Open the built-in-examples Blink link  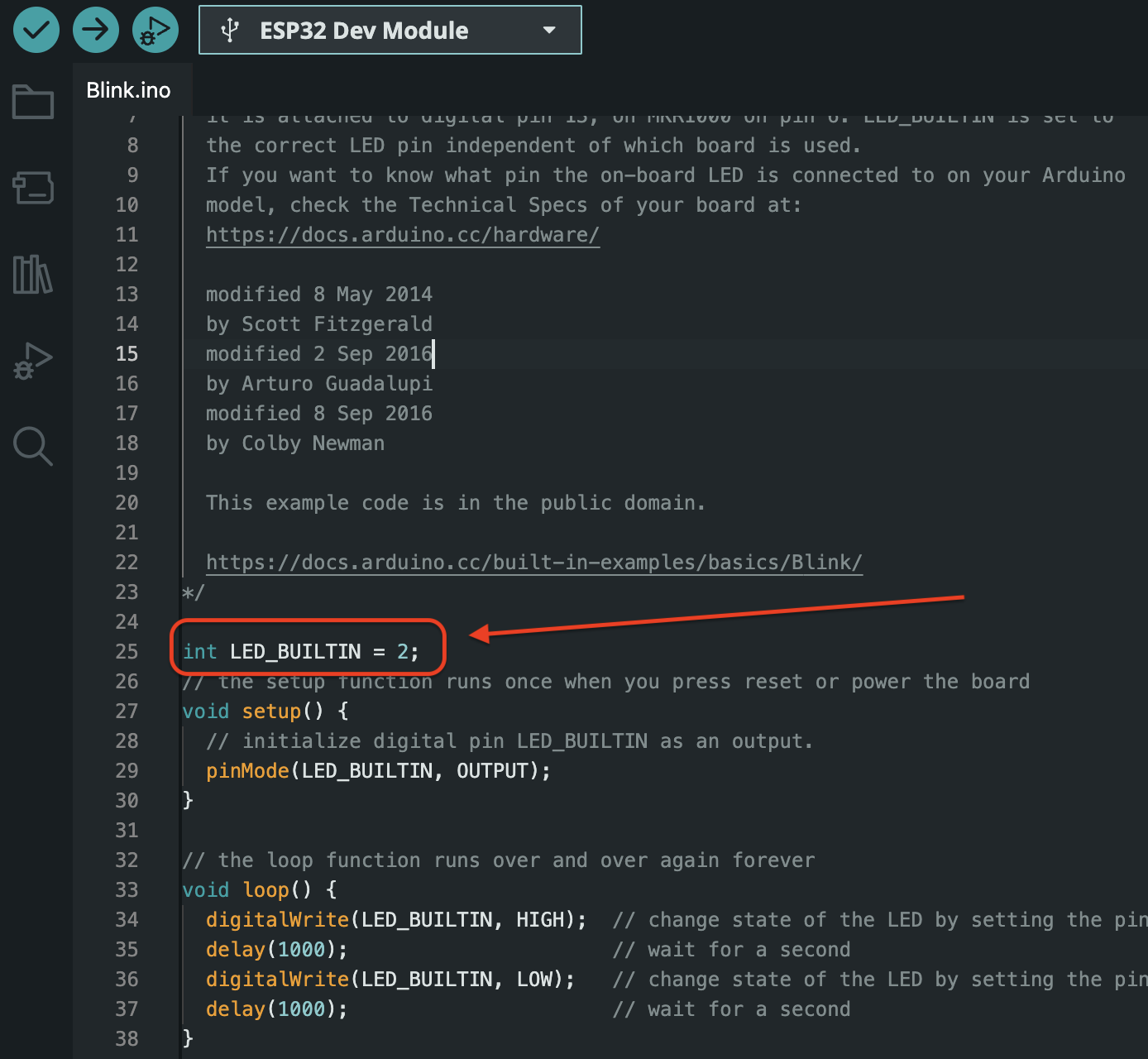coord(534,563)
